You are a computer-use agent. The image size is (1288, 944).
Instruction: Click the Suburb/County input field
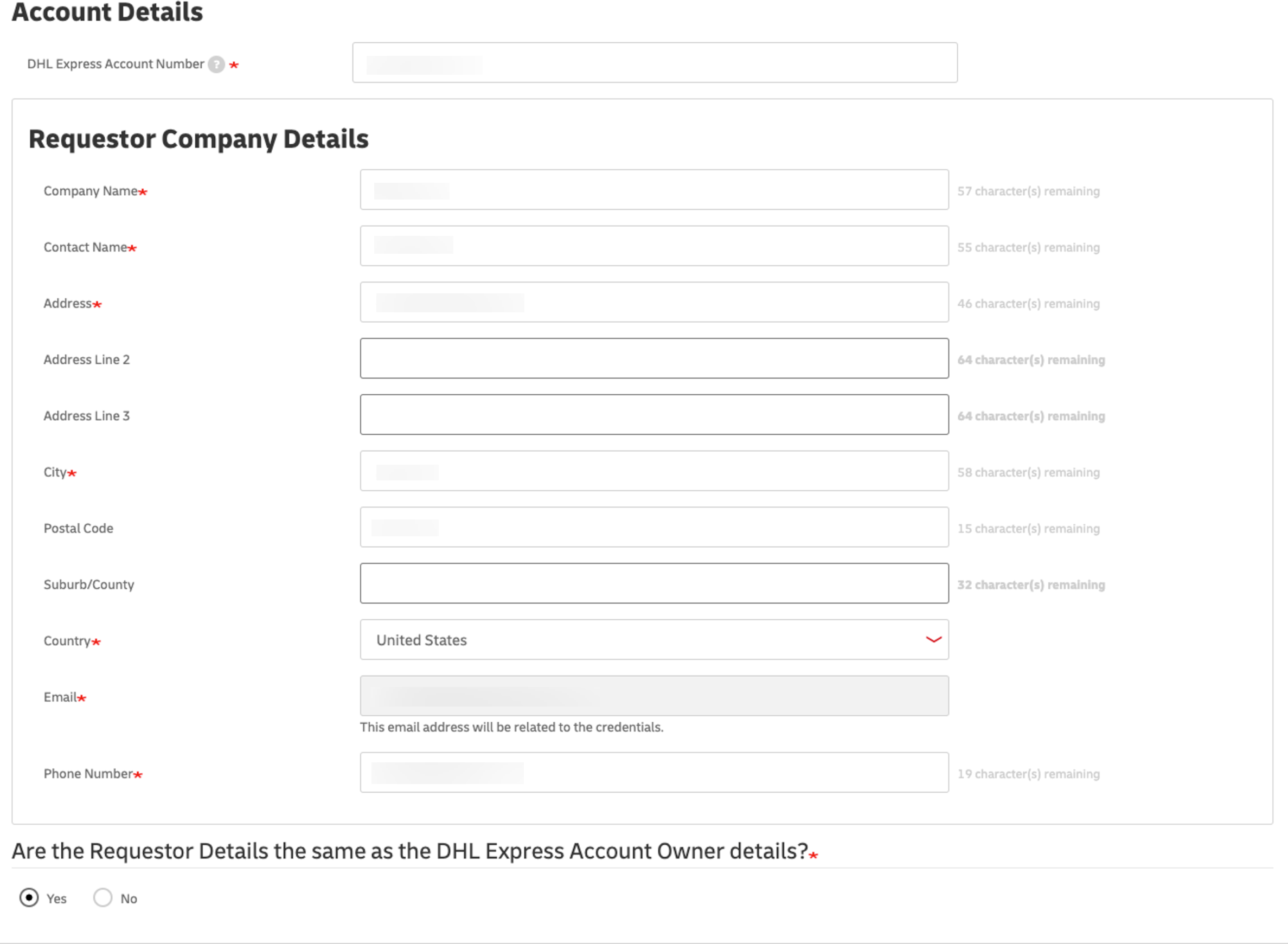pos(654,583)
